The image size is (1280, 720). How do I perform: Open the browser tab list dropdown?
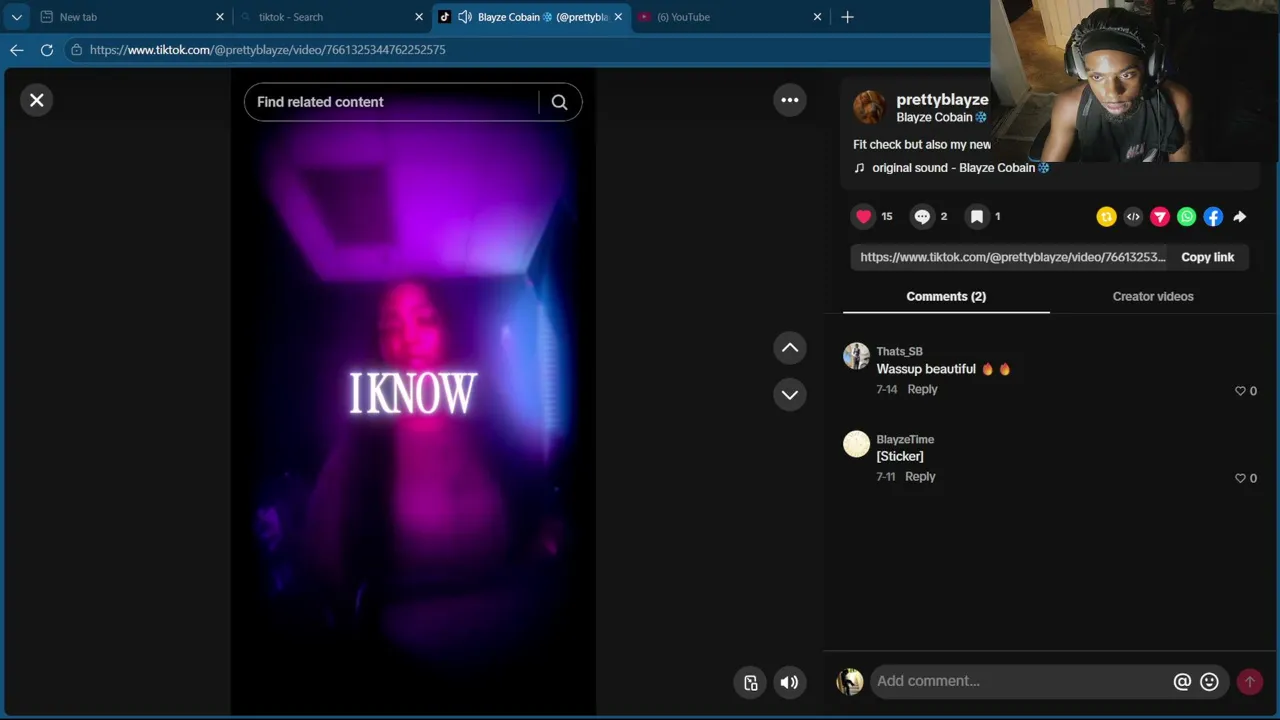[17, 17]
